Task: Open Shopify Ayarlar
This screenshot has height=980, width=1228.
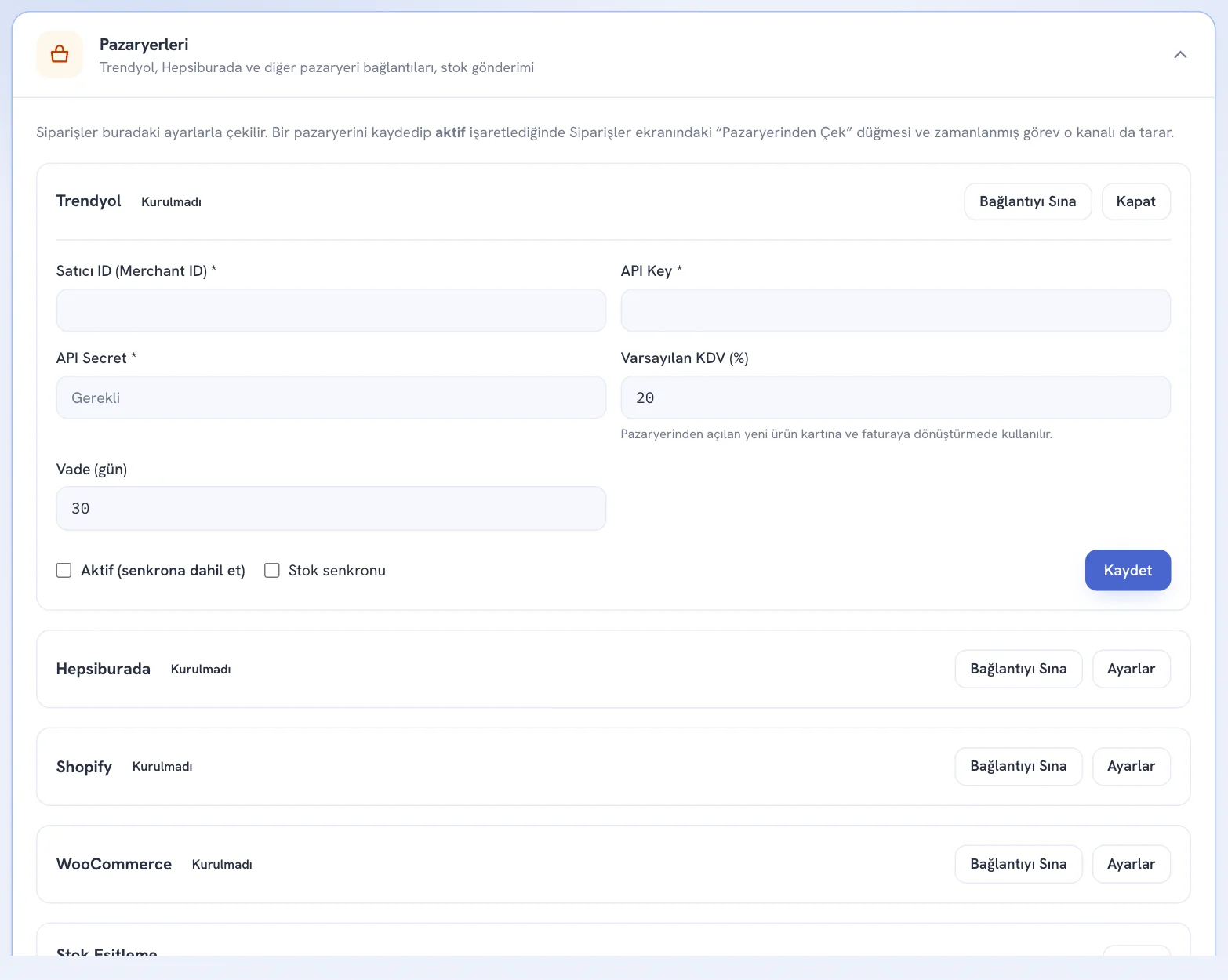Action: coord(1131,766)
